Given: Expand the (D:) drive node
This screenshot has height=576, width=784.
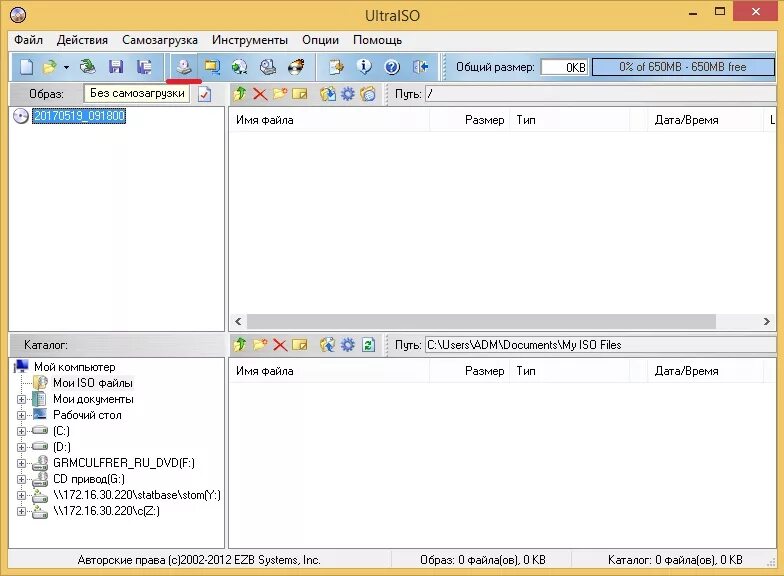Looking at the screenshot, I should [x=21, y=448].
